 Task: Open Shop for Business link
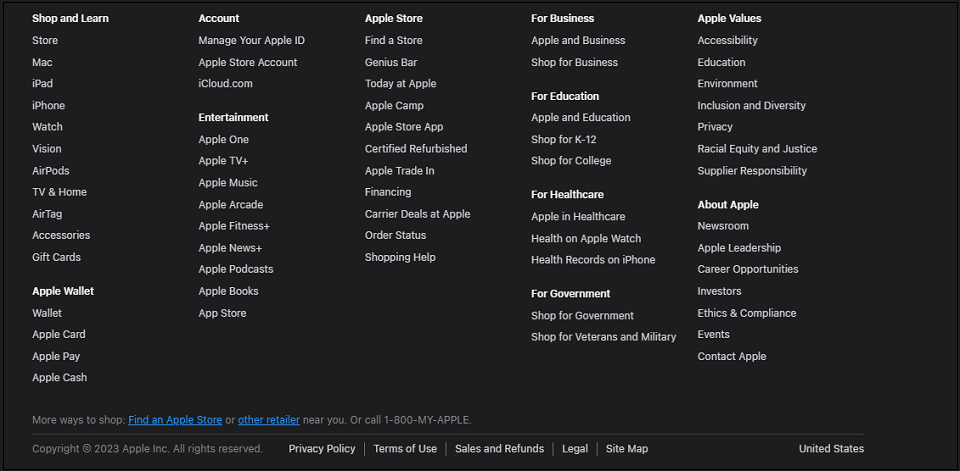574,63
